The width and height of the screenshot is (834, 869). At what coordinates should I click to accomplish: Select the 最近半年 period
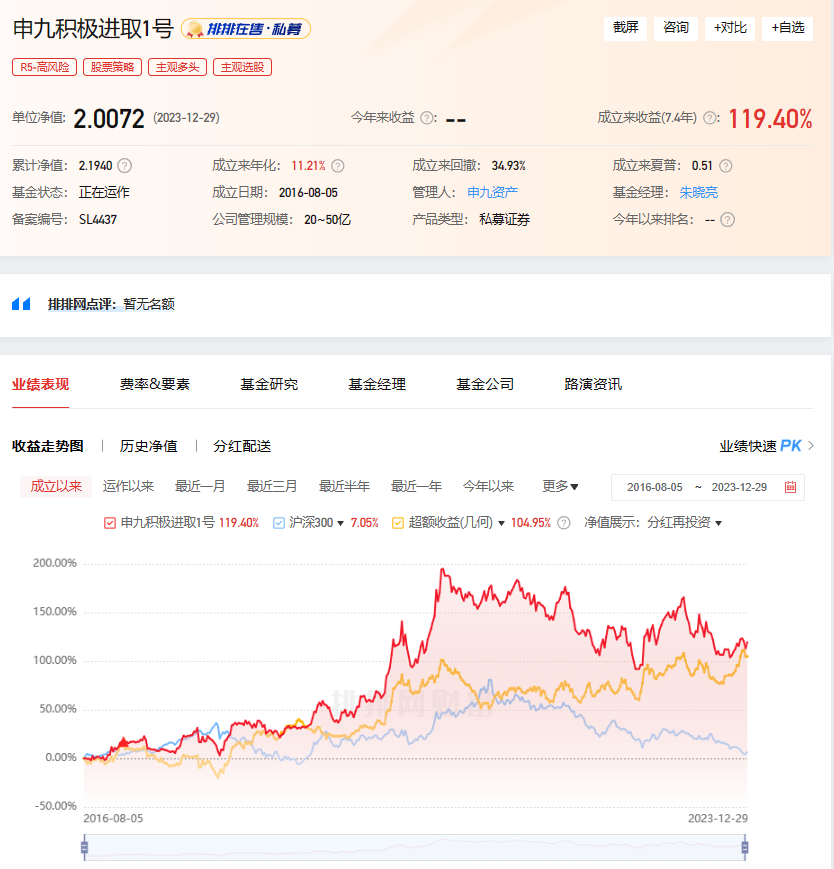click(x=344, y=487)
